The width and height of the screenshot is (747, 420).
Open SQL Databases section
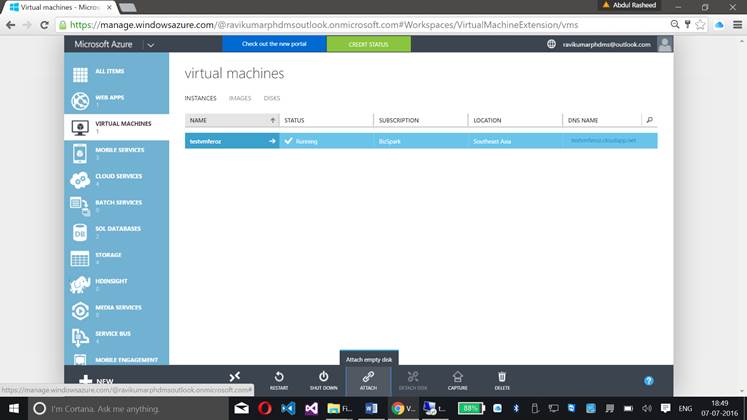(116, 232)
